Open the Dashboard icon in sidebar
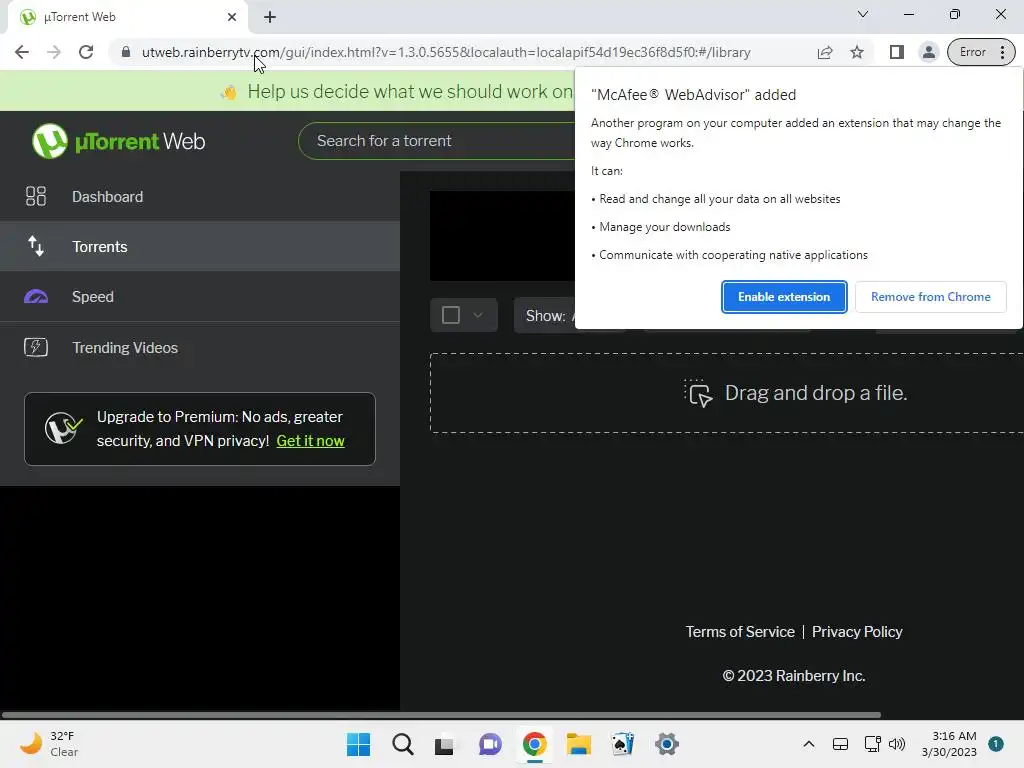This screenshot has width=1024, height=768. tap(36, 196)
